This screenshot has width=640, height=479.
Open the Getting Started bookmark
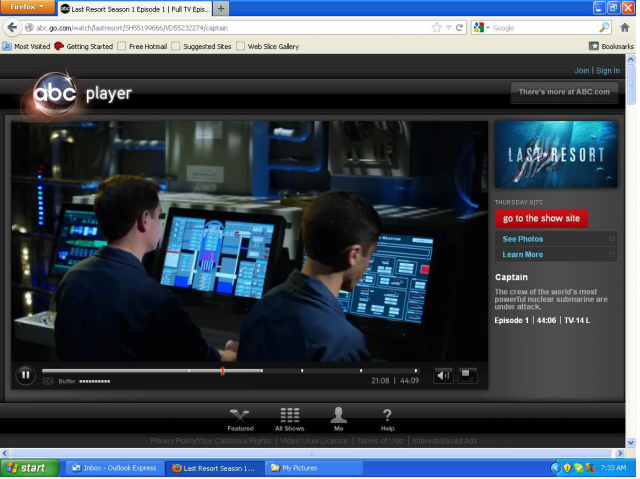(x=84, y=47)
